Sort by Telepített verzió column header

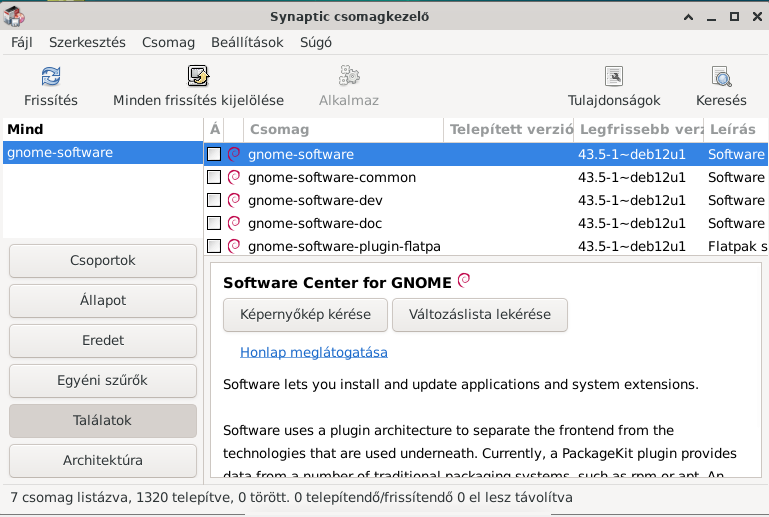[509, 129]
